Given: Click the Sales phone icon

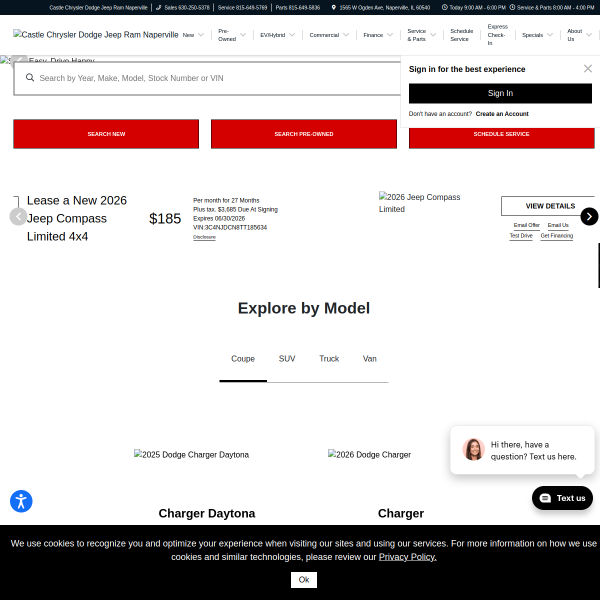Looking at the screenshot, I should point(158,7).
